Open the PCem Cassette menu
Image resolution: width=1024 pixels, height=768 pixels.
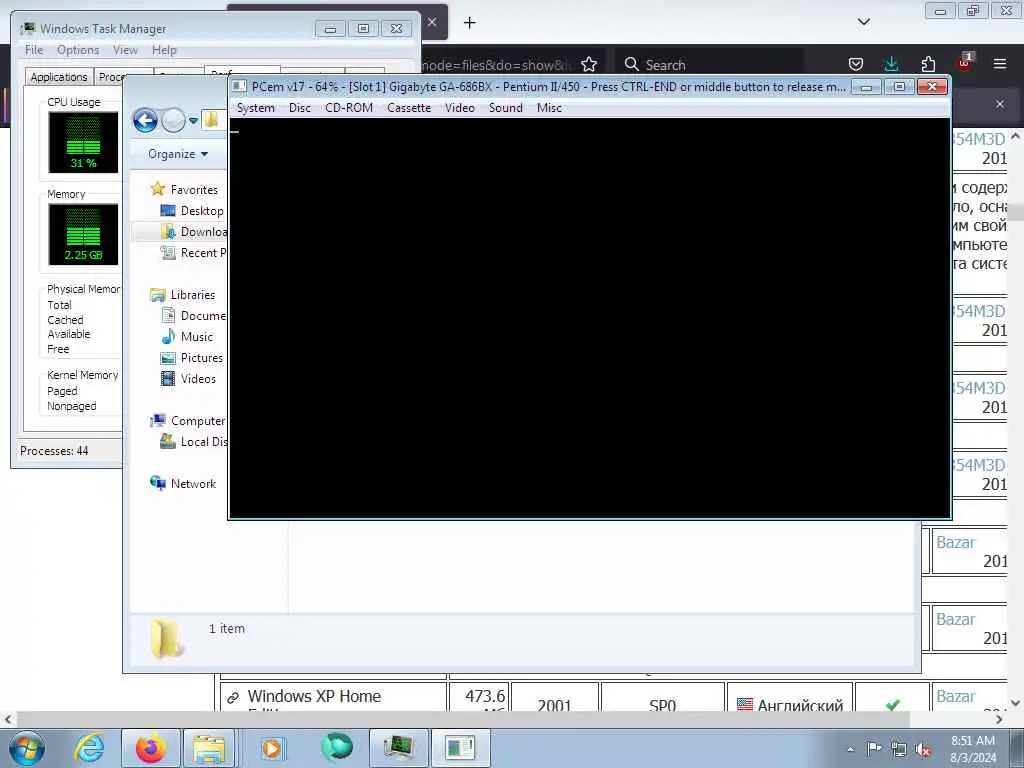click(x=409, y=108)
